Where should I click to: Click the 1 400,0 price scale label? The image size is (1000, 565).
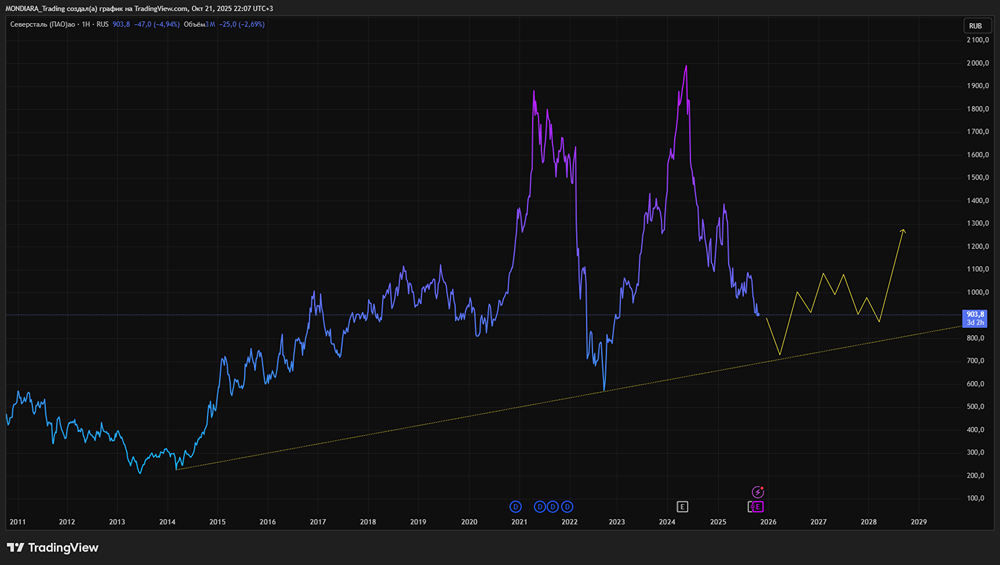[978, 201]
